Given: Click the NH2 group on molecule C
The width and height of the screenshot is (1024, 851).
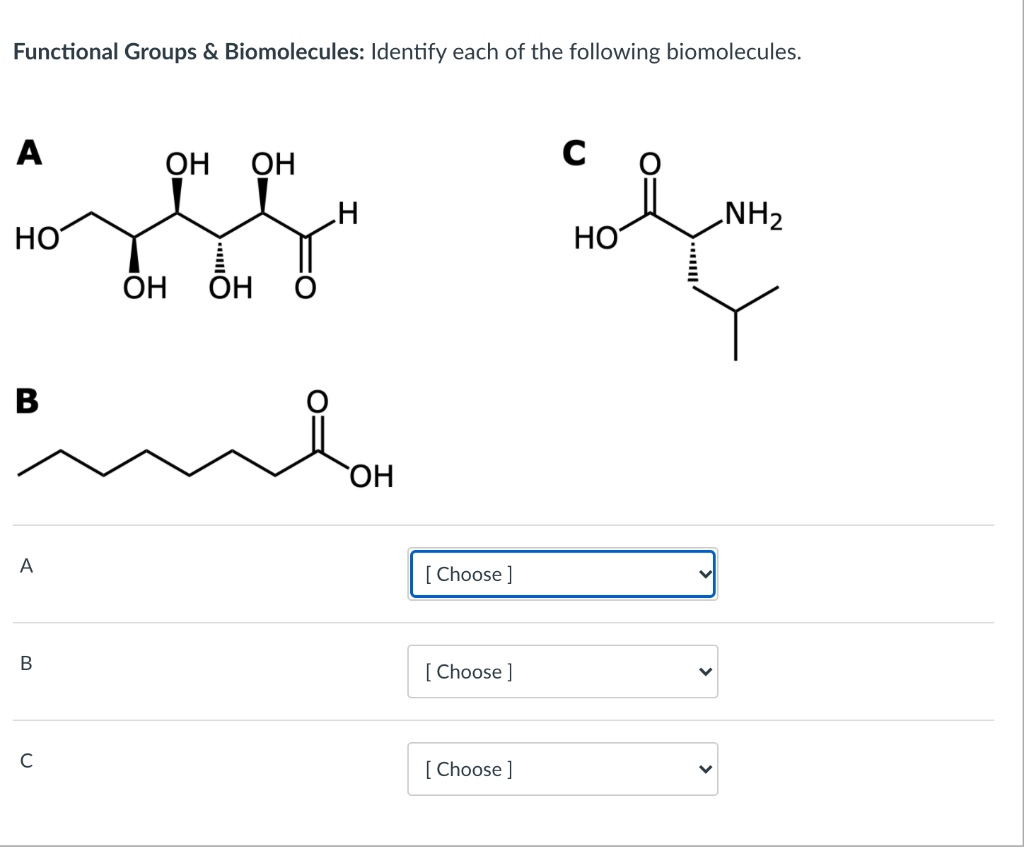Looking at the screenshot, I should point(752,215).
